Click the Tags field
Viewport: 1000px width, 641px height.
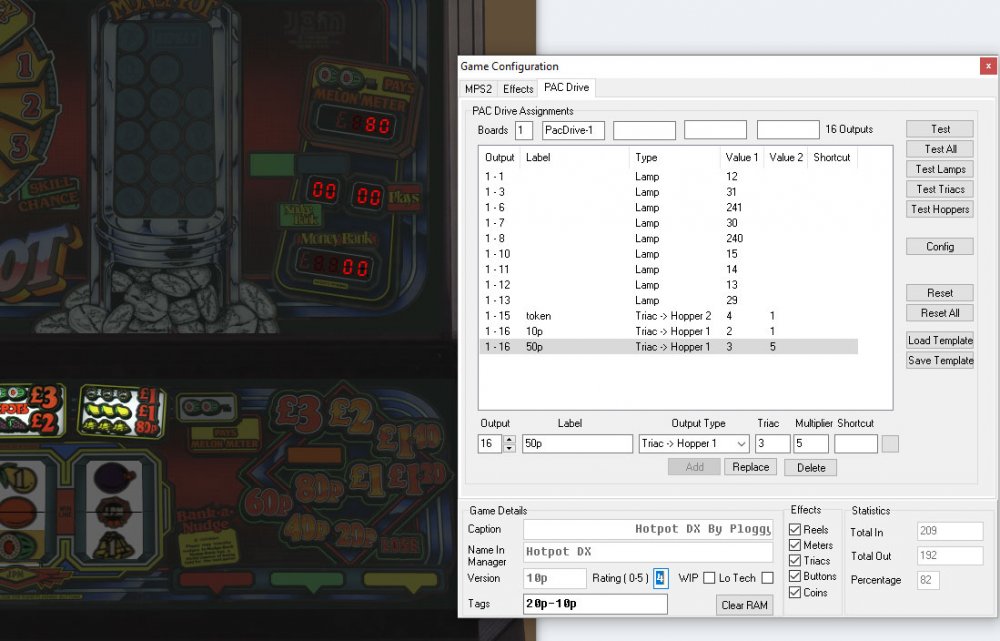[595, 603]
